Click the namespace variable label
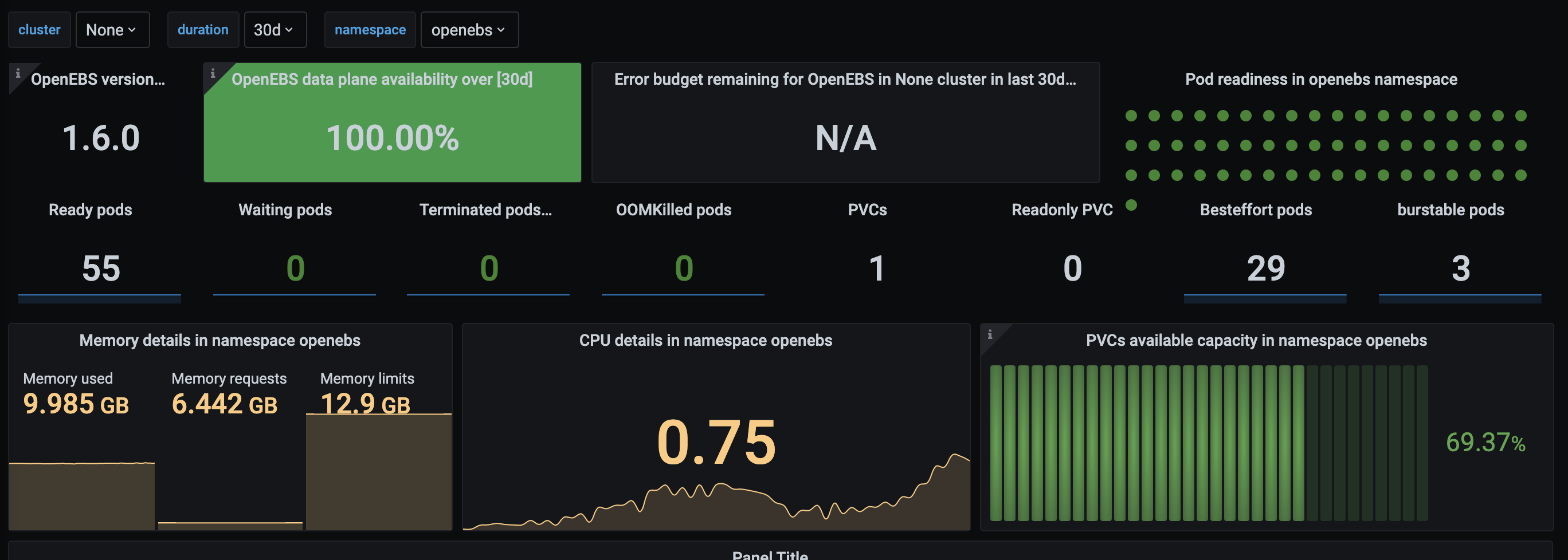Screen dimensions: 1568x560 pyautogui.click(x=370, y=30)
